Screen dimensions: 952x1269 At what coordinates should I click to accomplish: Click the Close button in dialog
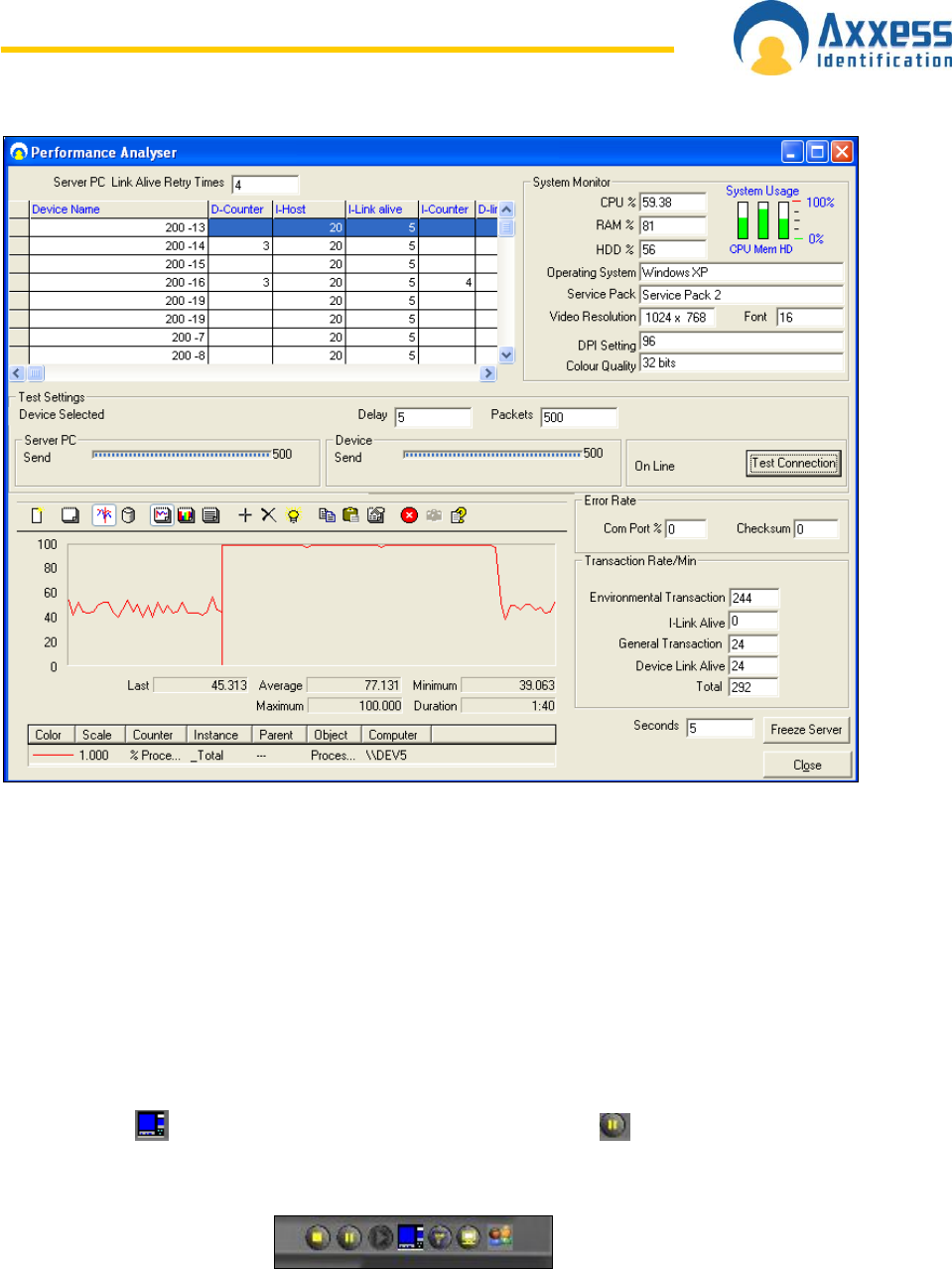point(806,766)
